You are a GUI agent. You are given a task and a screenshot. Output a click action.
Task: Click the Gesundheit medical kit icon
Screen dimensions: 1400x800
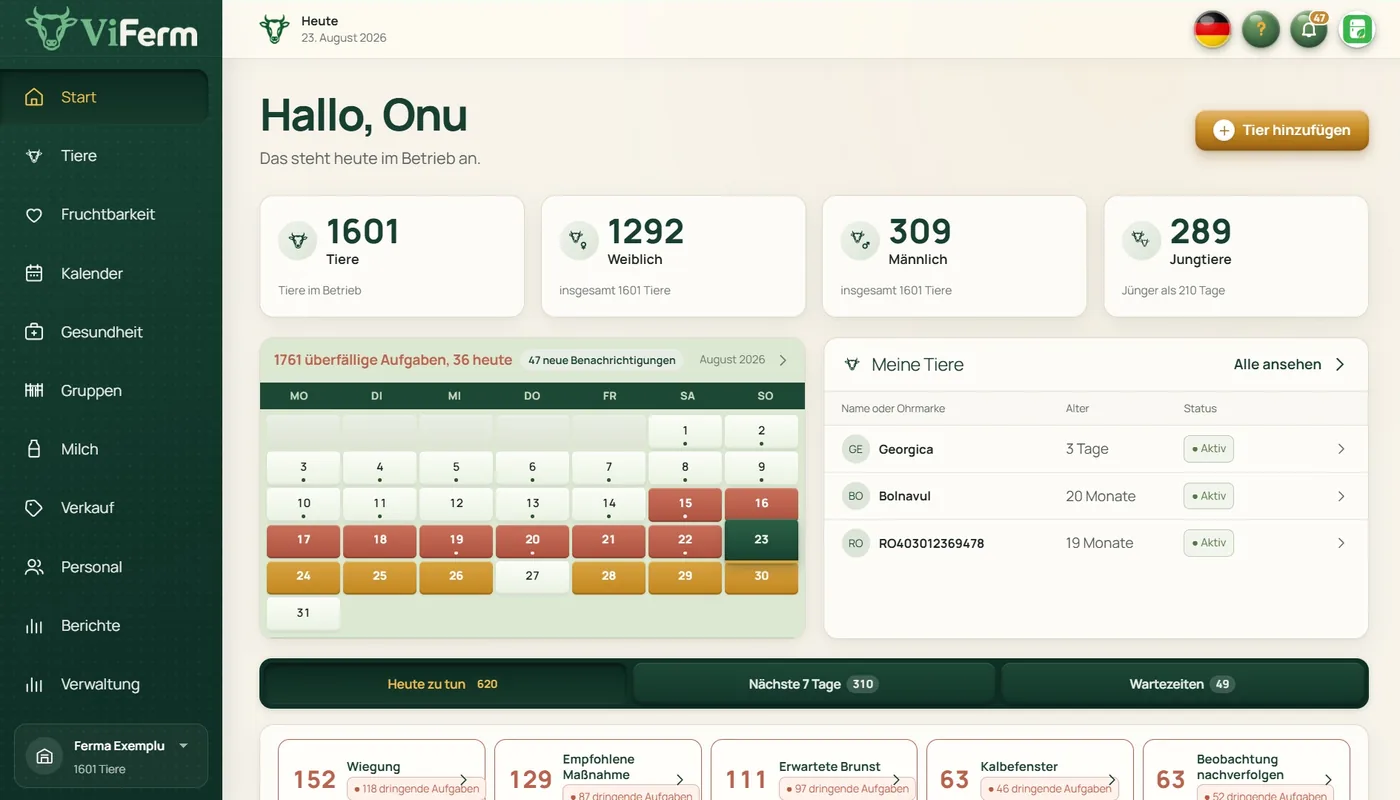point(34,332)
